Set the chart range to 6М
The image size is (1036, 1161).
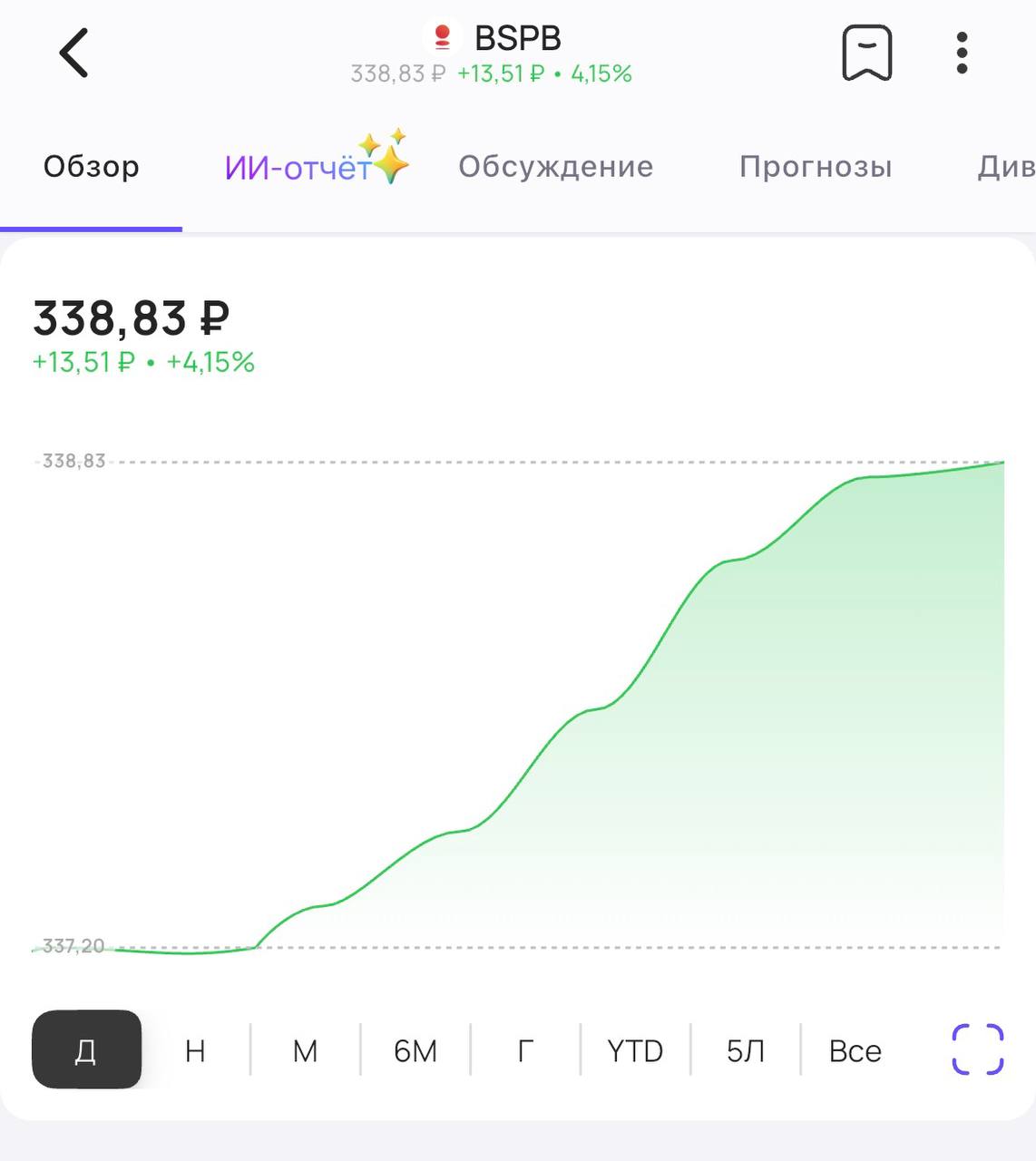[x=415, y=1050]
